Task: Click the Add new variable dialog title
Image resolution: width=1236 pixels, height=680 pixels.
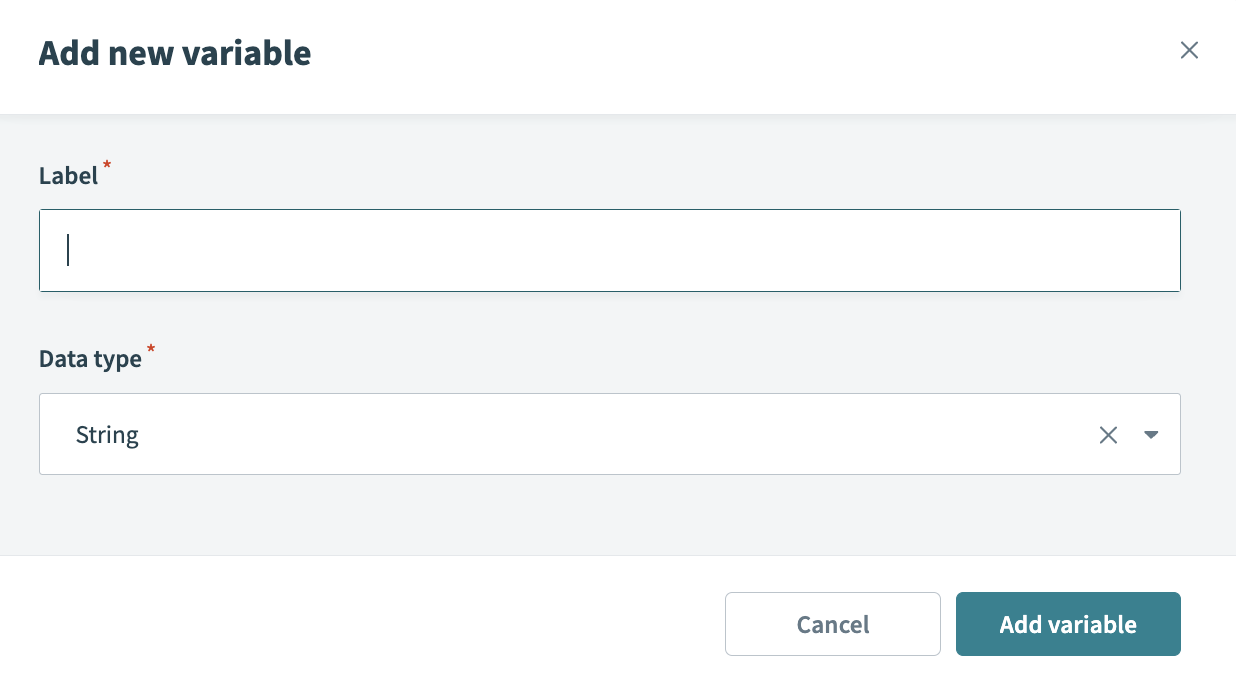Action: pyautogui.click(x=175, y=53)
